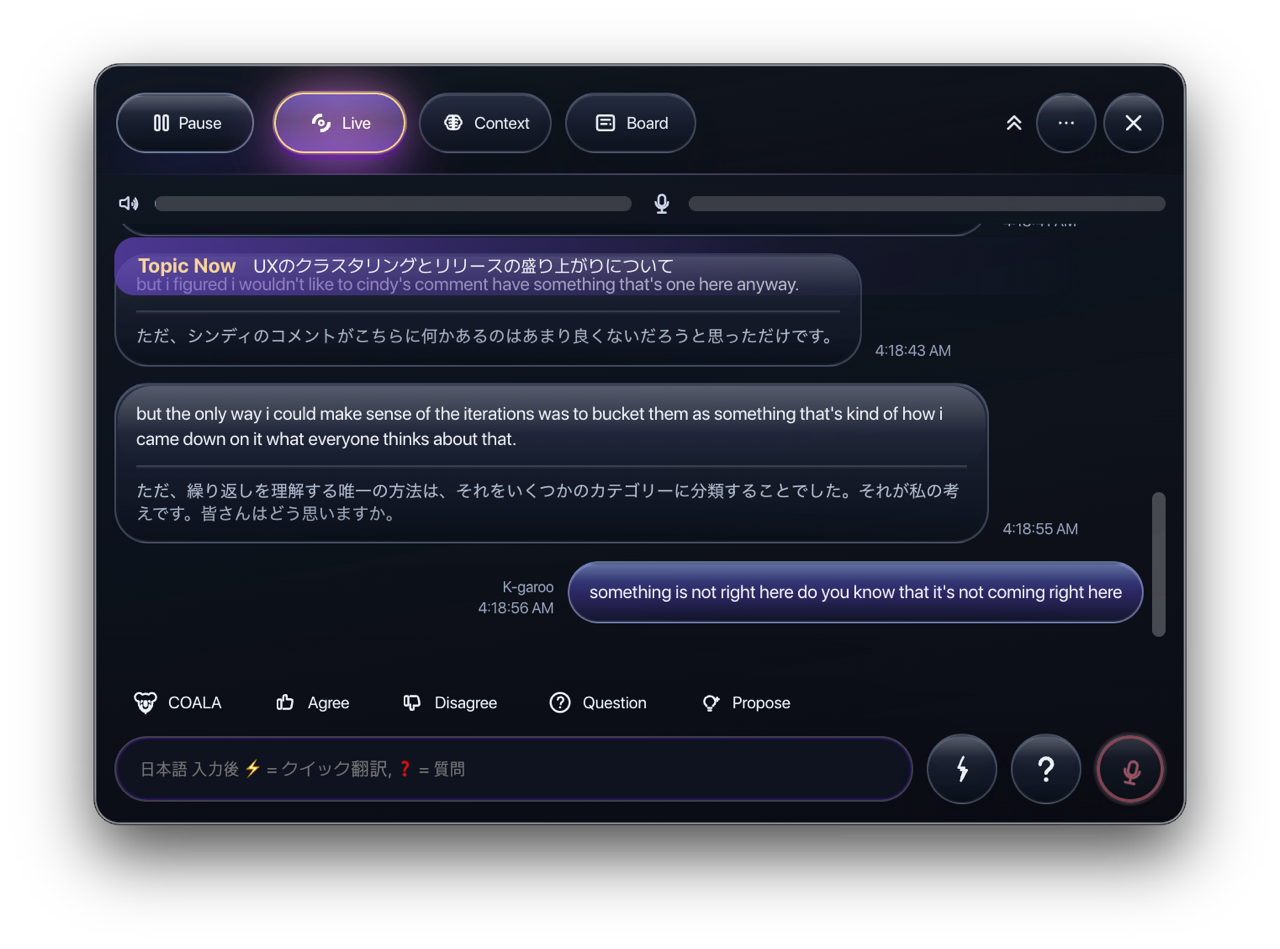This screenshot has height=949, width=1280.
Task: Switch to the Context tab
Action: point(485,123)
